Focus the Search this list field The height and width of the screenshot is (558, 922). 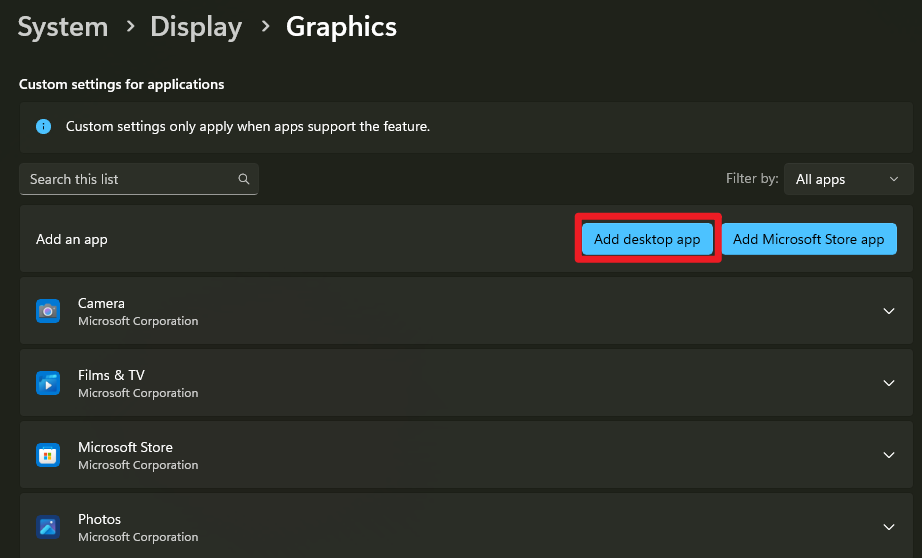(130, 179)
